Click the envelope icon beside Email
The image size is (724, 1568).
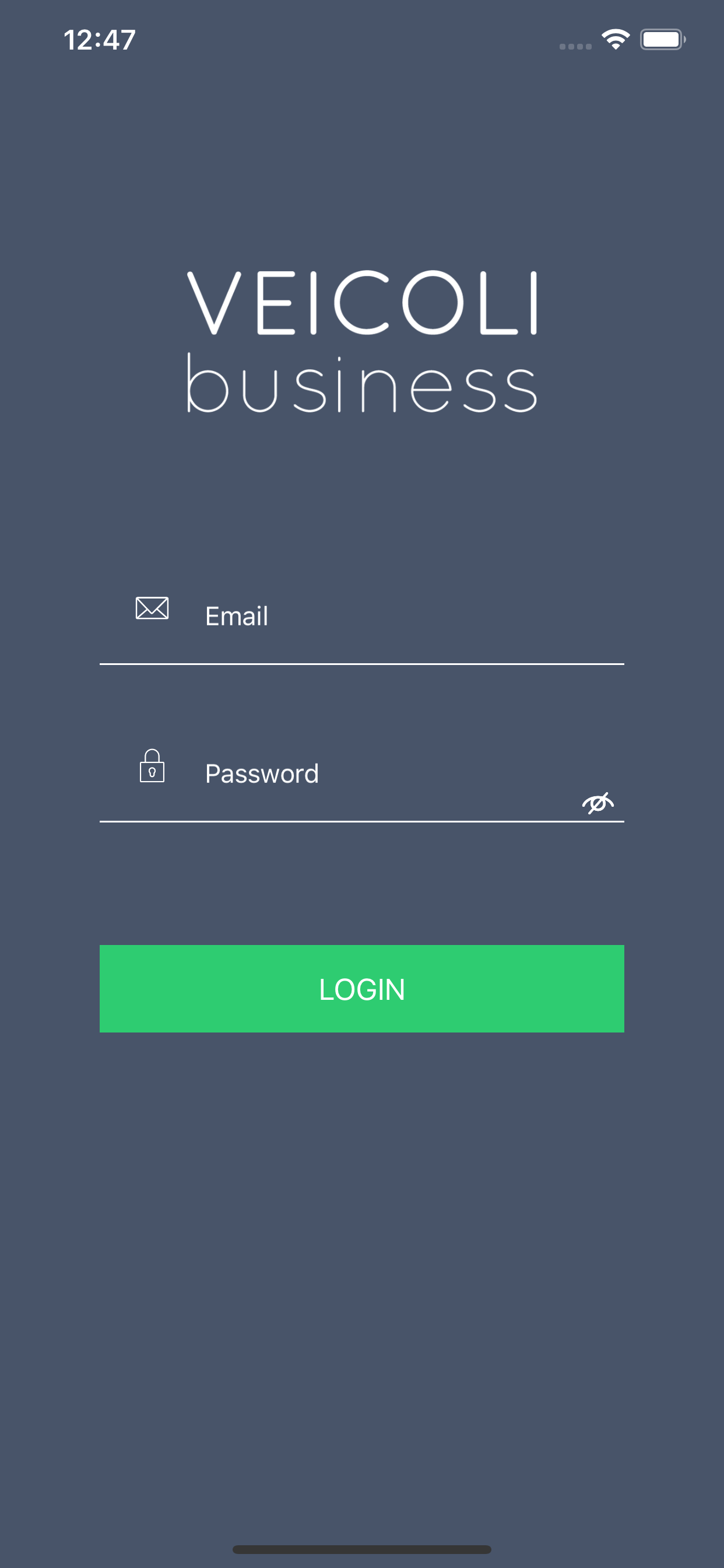pyautogui.click(x=152, y=608)
